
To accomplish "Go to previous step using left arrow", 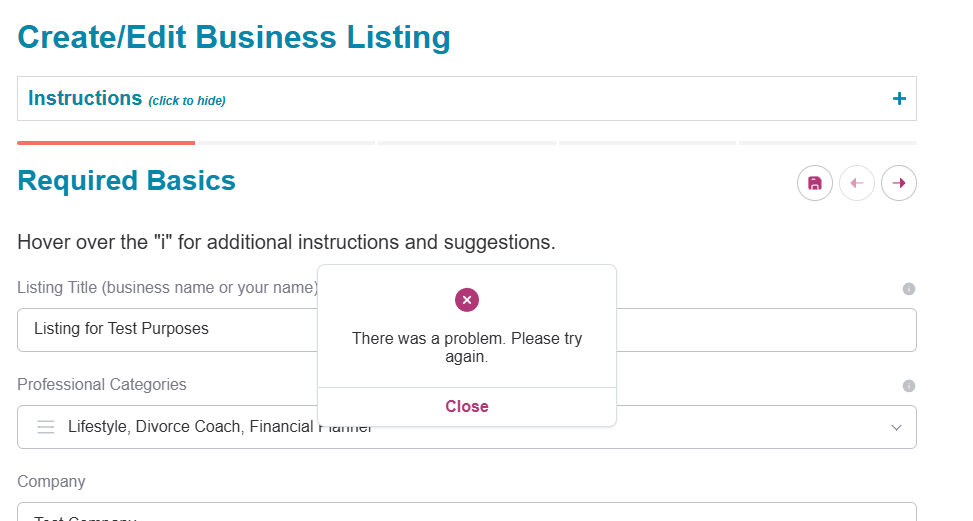I will (856, 183).
